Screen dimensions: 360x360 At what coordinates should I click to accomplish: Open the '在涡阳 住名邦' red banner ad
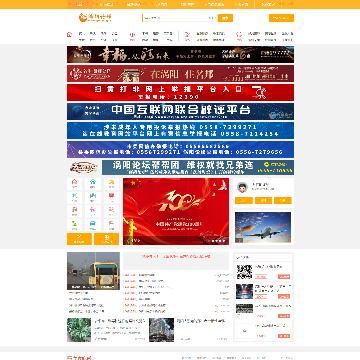pos(180,73)
